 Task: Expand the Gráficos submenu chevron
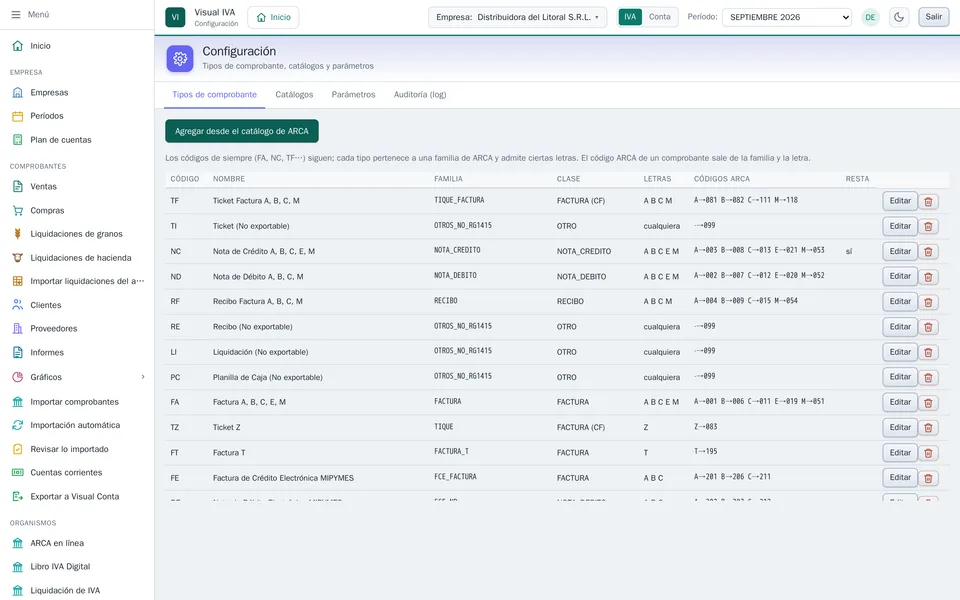143,377
